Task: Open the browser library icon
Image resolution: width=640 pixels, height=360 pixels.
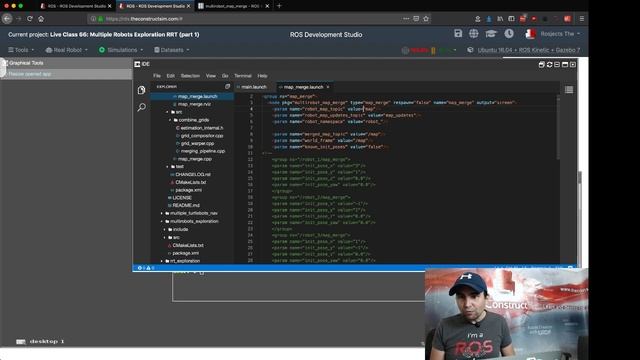Action: point(500,19)
